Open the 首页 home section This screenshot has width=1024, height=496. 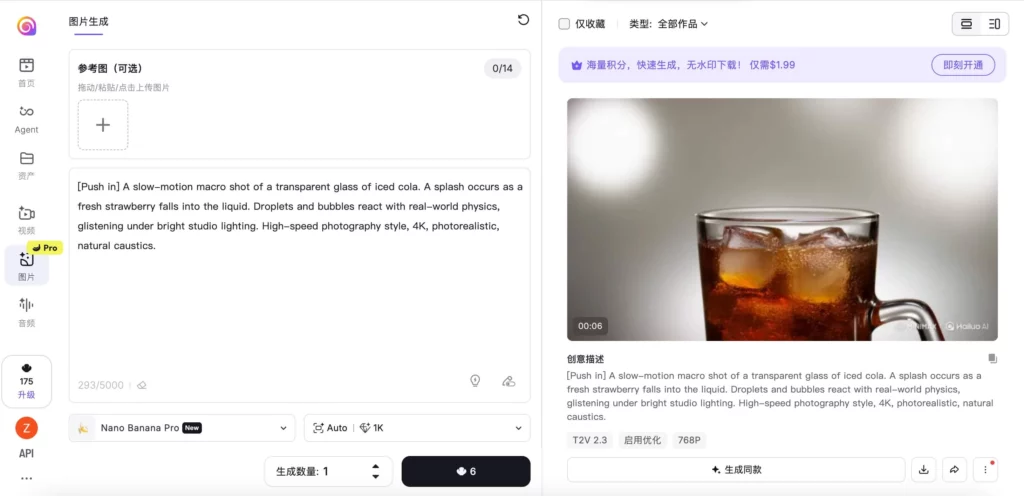(x=26, y=72)
